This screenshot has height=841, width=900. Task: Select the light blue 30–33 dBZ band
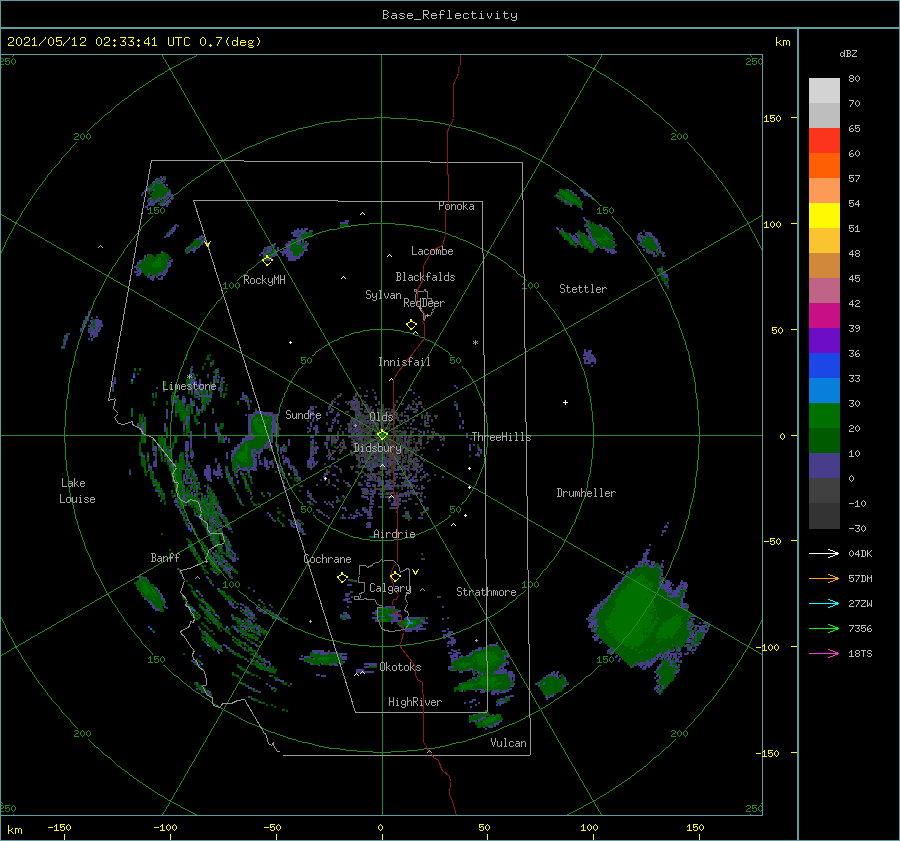[x=824, y=390]
